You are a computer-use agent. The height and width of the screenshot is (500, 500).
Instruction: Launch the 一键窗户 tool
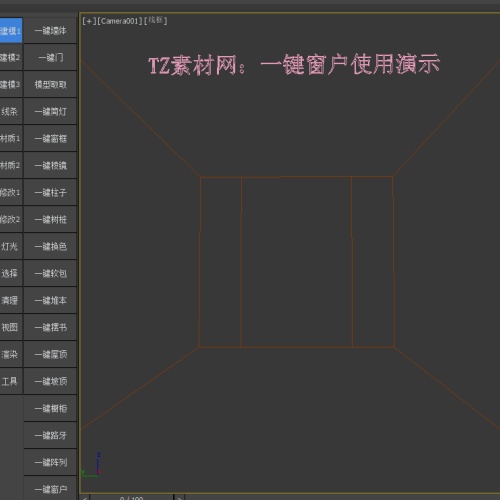(x=50, y=489)
